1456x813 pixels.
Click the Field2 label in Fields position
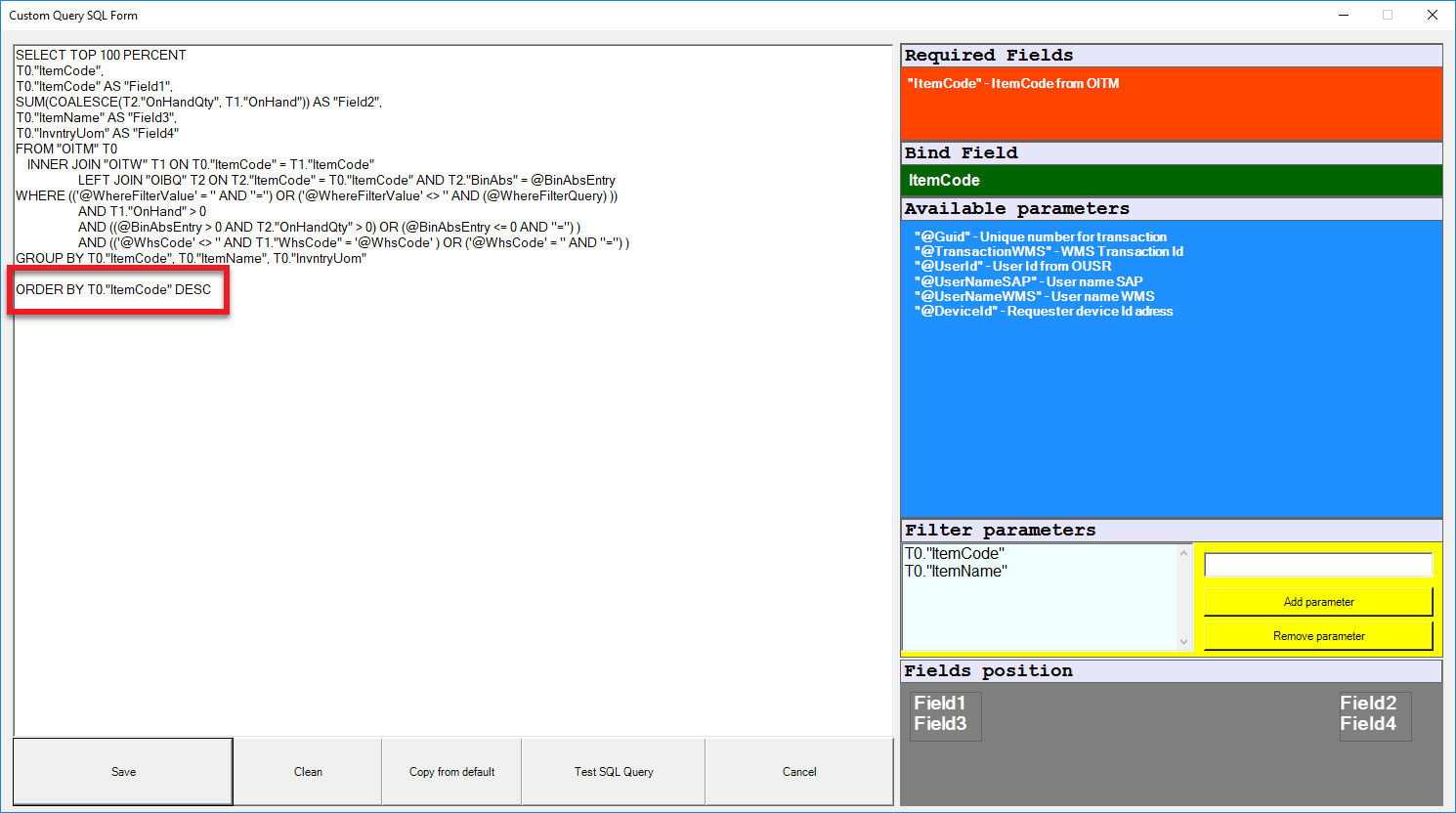pyautogui.click(x=1372, y=702)
